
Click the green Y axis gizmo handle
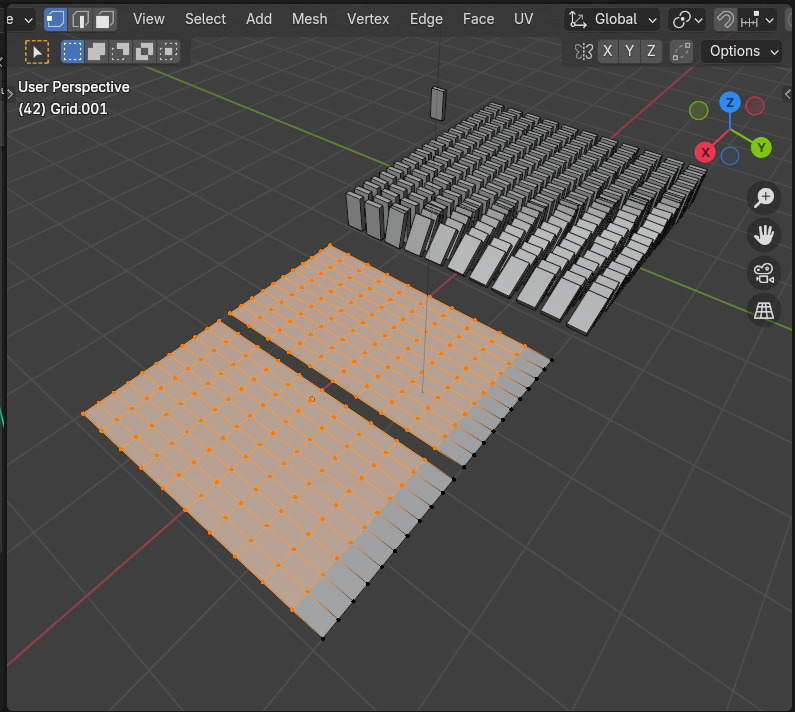point(761,148)
